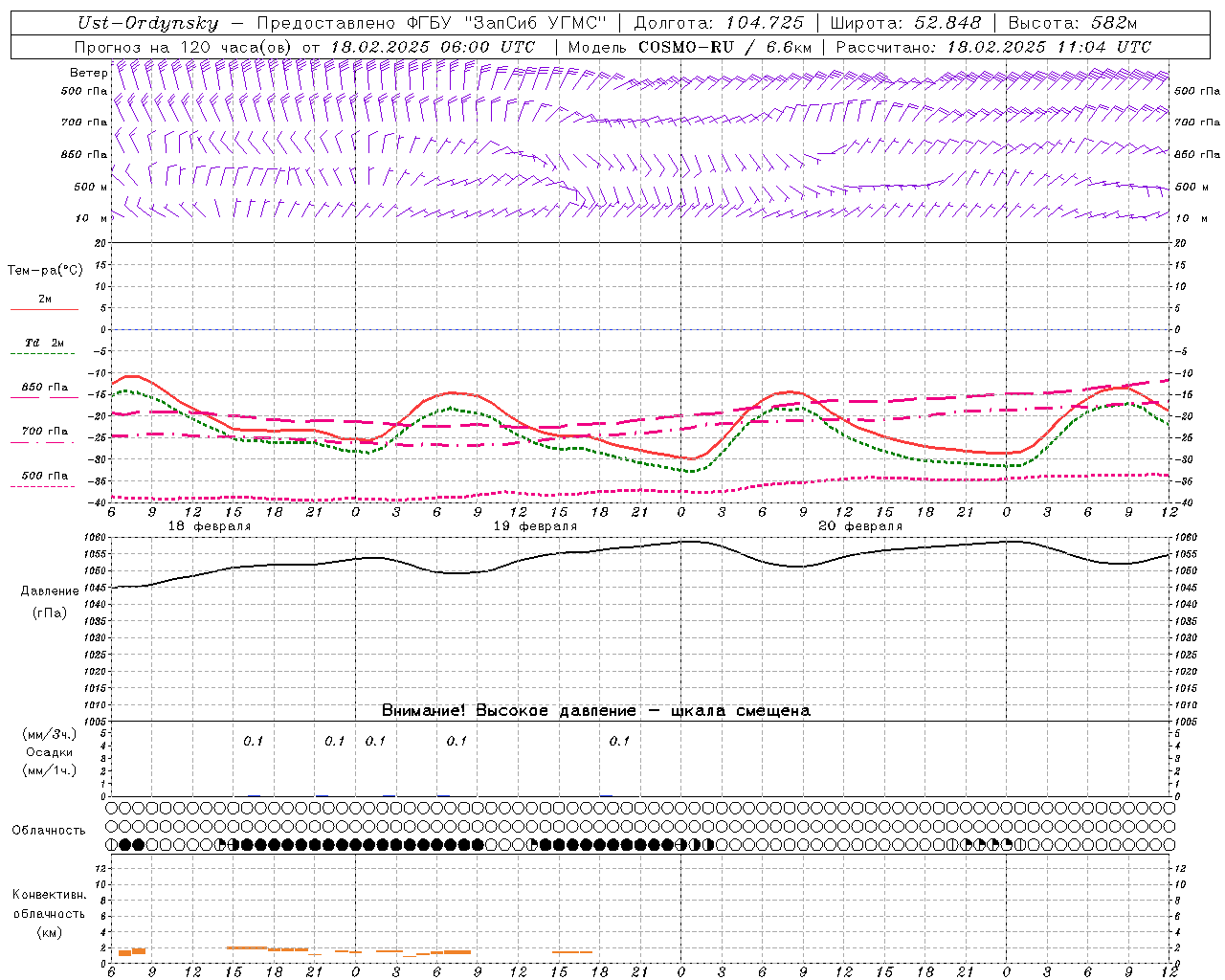
Task: Click the 10 м wind level label
Action: (x=91, y=218)
